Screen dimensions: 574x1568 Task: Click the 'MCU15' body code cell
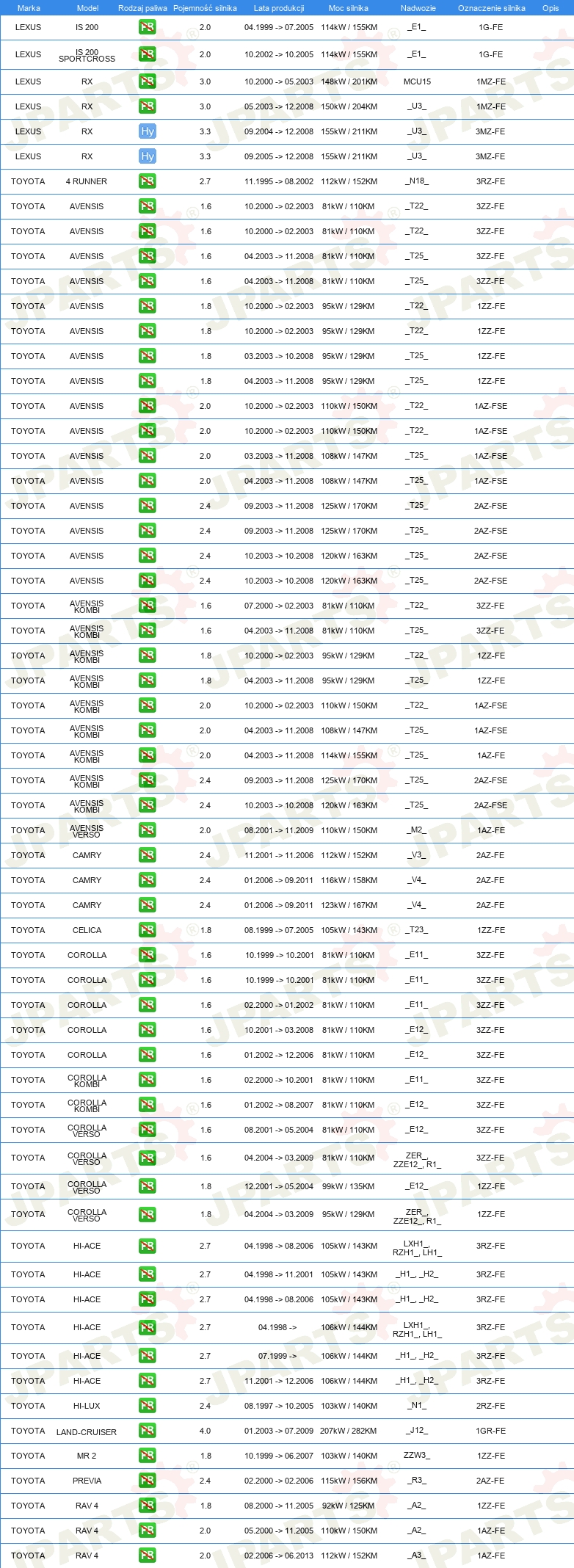point(417,81)
